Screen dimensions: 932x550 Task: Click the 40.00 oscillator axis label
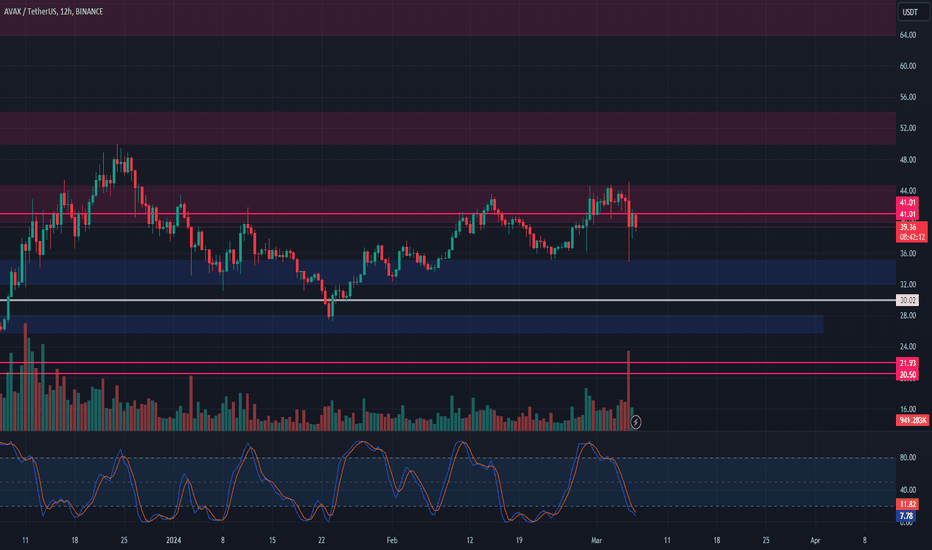click(x=908, y=490)
